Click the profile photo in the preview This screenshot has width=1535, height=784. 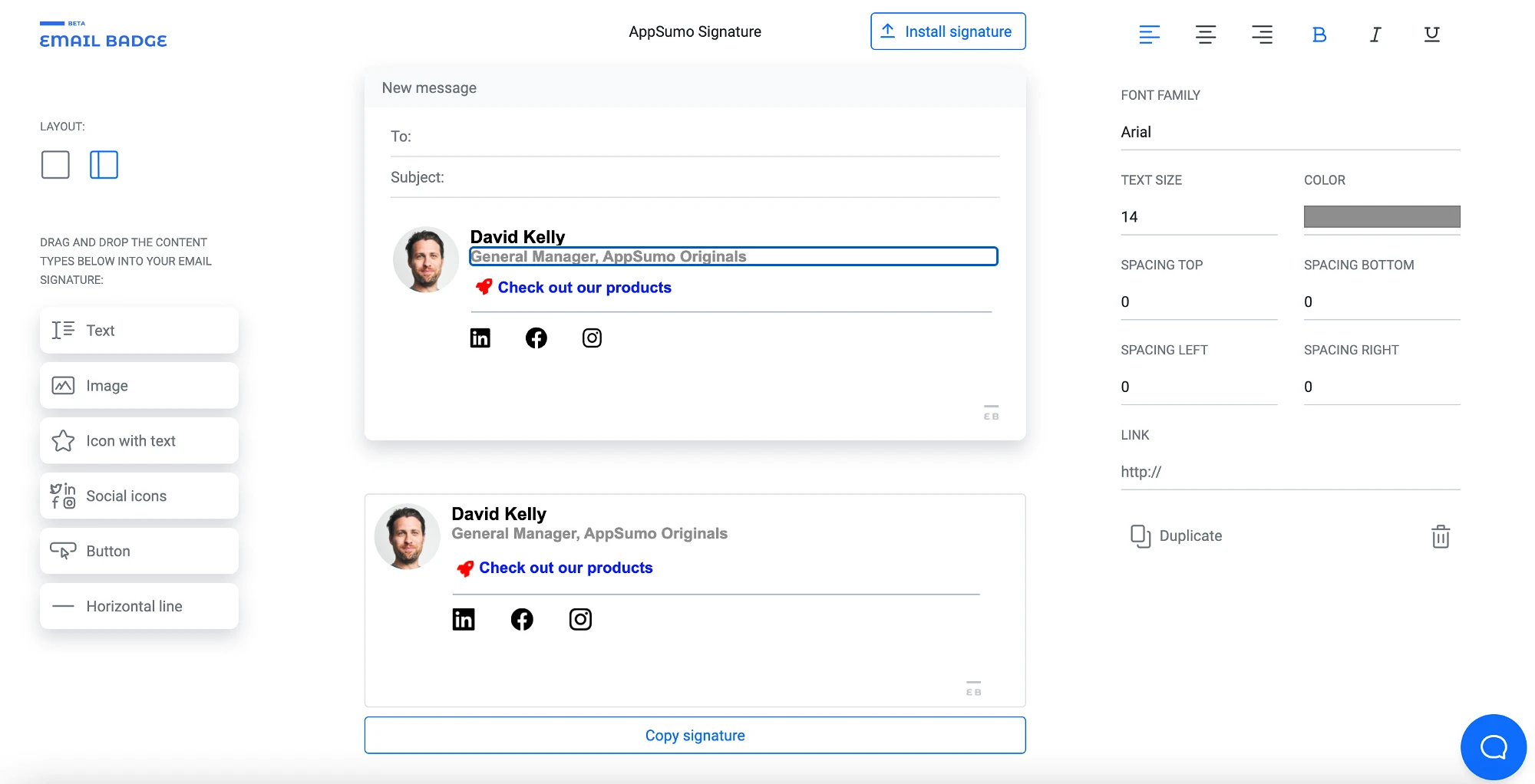407,536
